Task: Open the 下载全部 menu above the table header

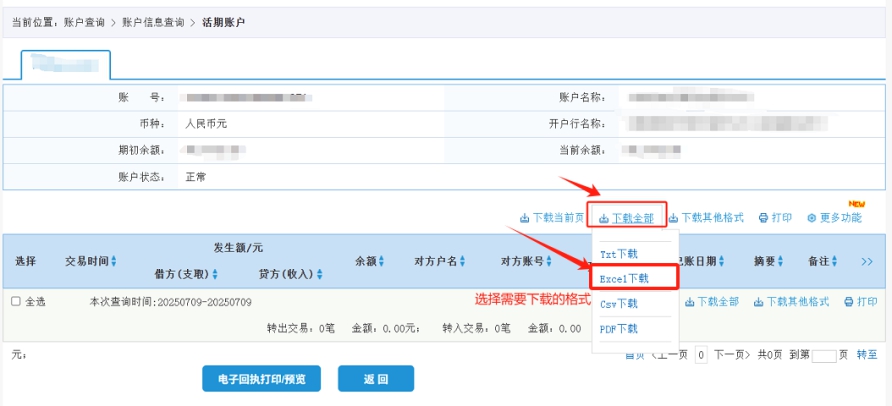Action: coord(626,218)
